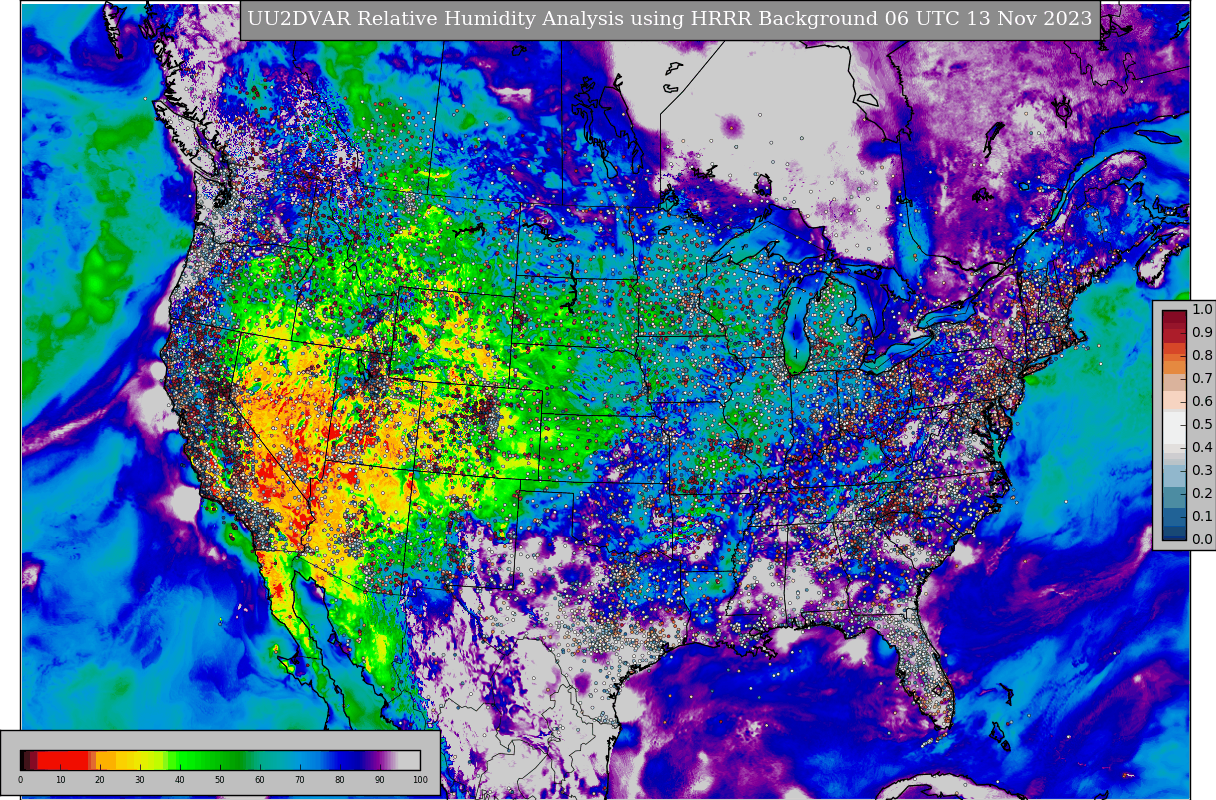Screen dimensions: 1216x800
Task: Click the '30' tick label on humidity colorbar
Action: (x=140, y=779)
